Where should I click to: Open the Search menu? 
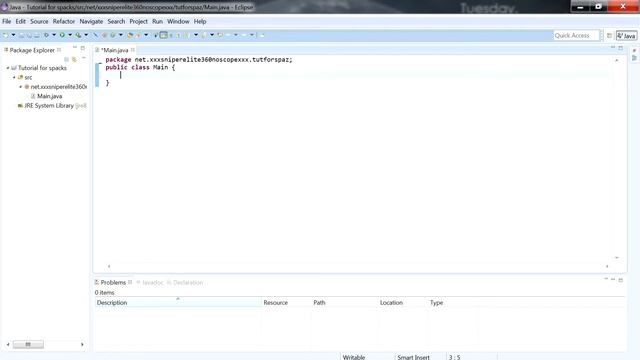pyautogui.click(x=116, y=21)
